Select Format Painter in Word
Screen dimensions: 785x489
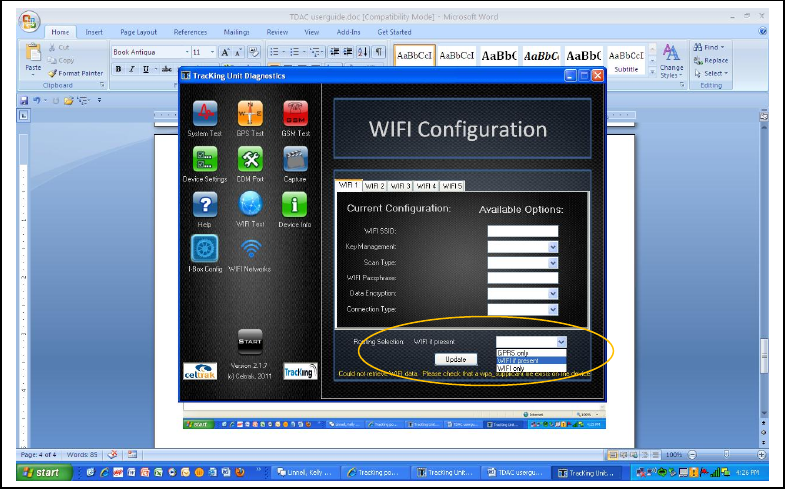click(x=76, y=73)
